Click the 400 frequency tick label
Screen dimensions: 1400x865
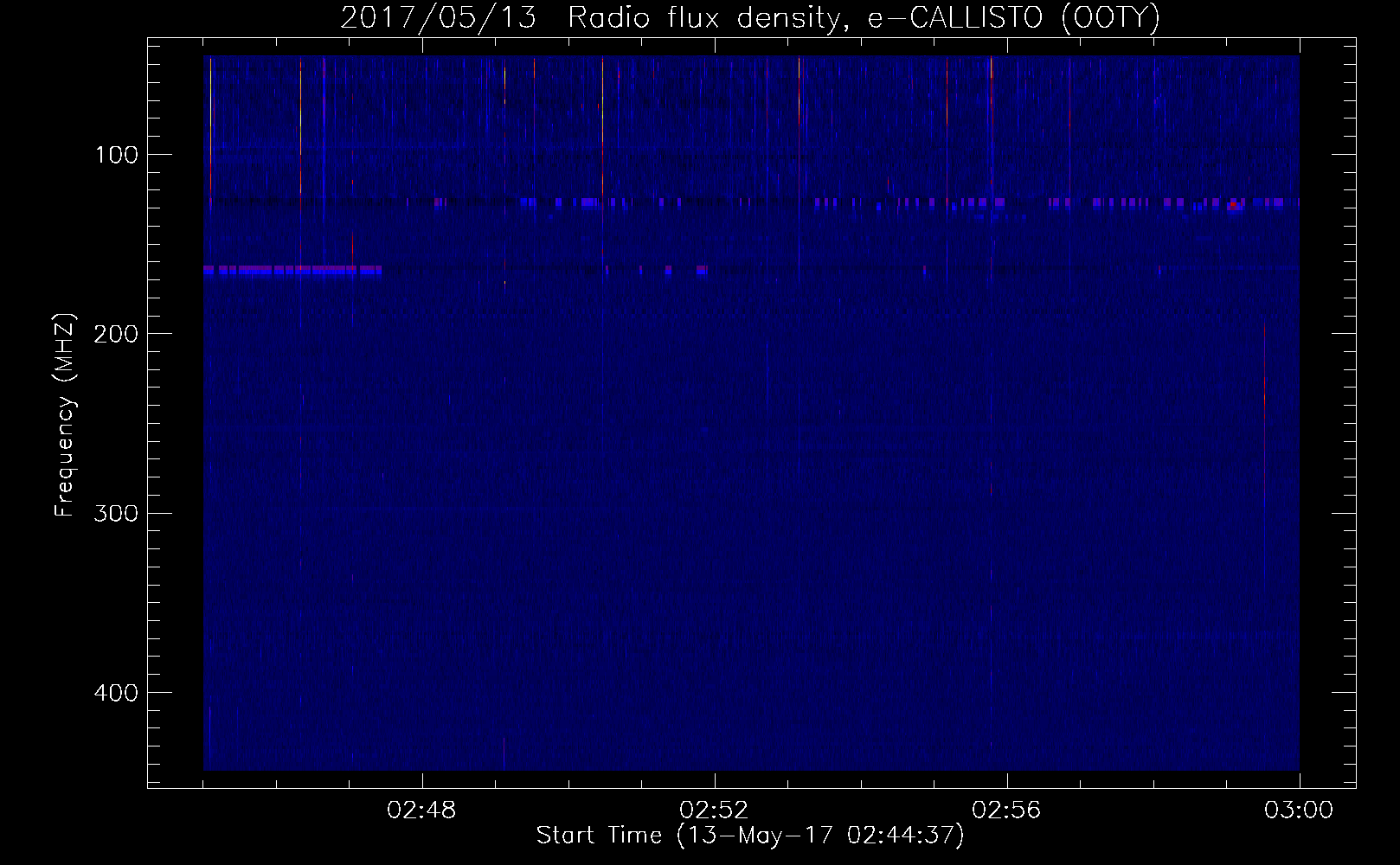pos(116,693)
